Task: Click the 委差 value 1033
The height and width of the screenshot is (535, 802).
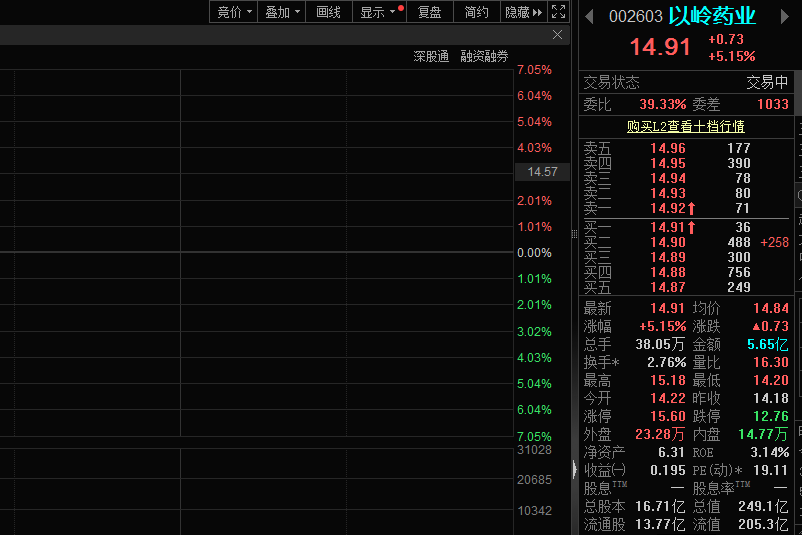Action: click(773, 104)
